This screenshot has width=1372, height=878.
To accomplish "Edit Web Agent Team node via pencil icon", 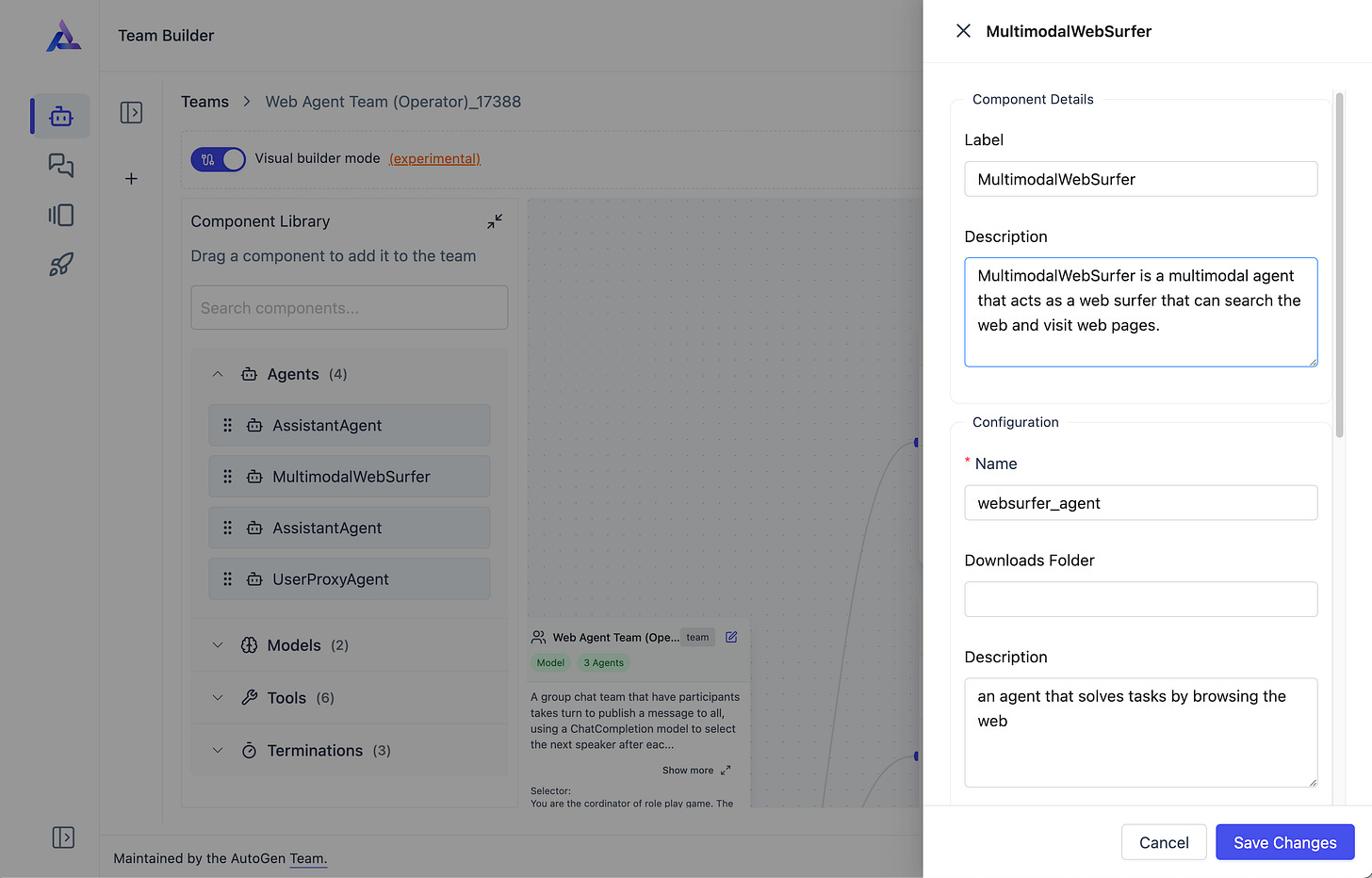I will click(x=730, y=637).
